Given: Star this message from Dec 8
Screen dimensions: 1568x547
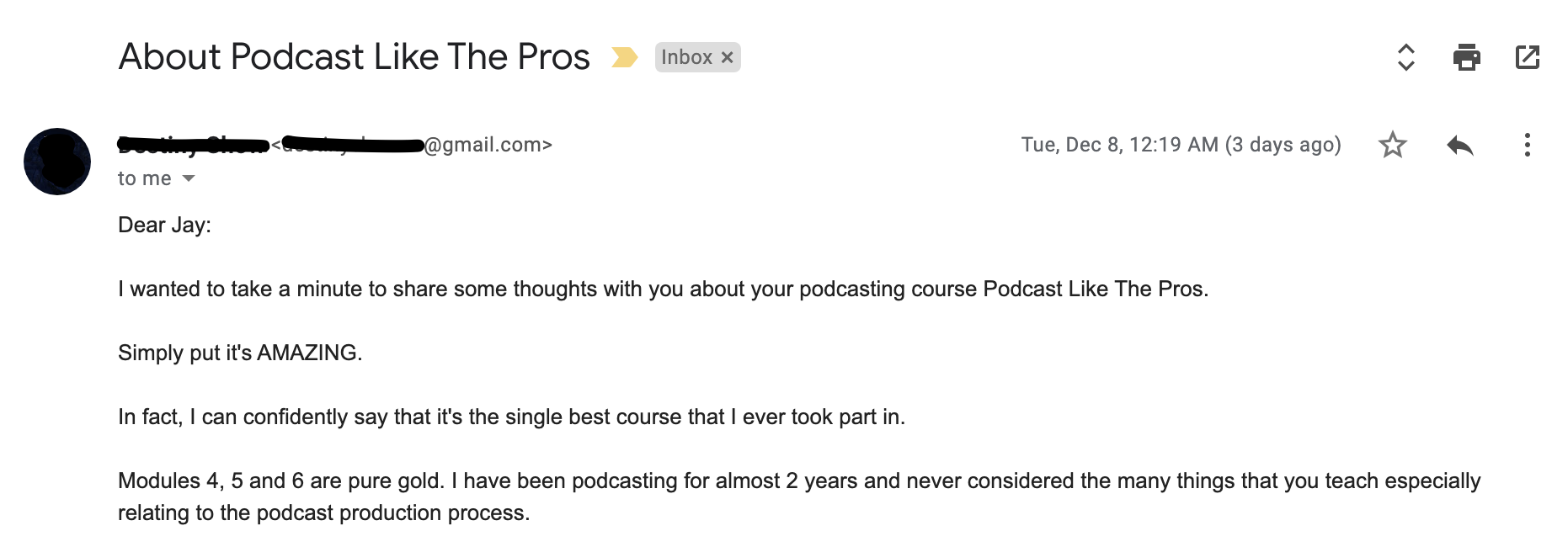Looking at the screenshot, I should (1393, 145).
